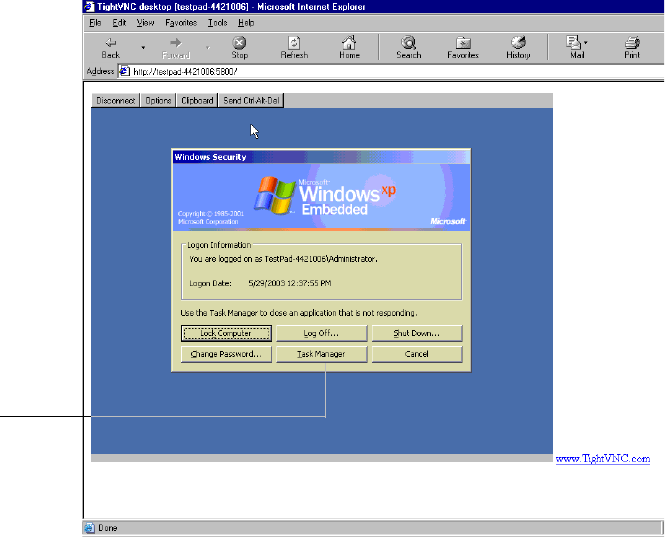Click the Print toolbar icon
665x537 pixels.
tap(632, 43)
